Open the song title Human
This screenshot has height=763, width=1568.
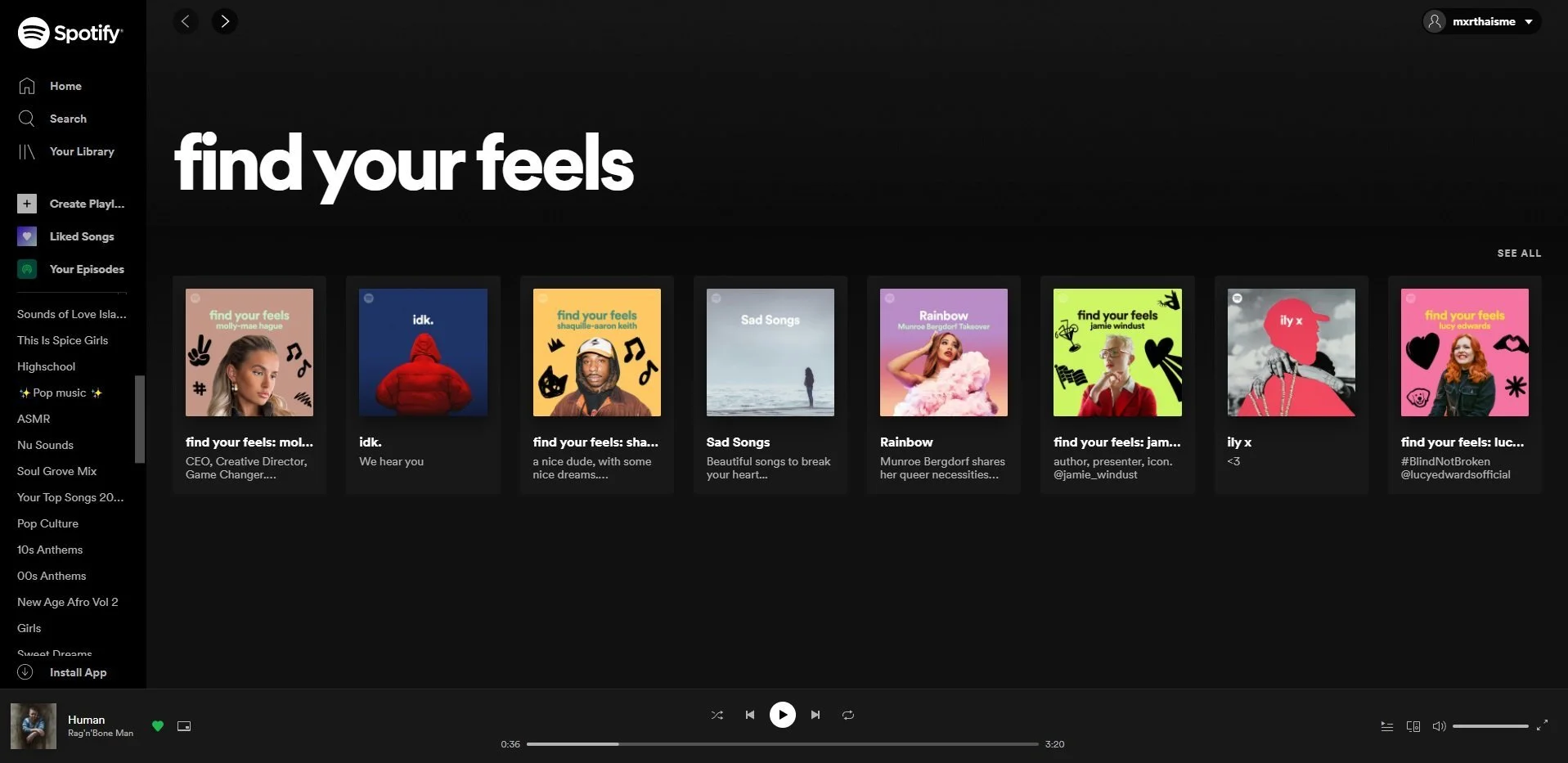[86, 720]
